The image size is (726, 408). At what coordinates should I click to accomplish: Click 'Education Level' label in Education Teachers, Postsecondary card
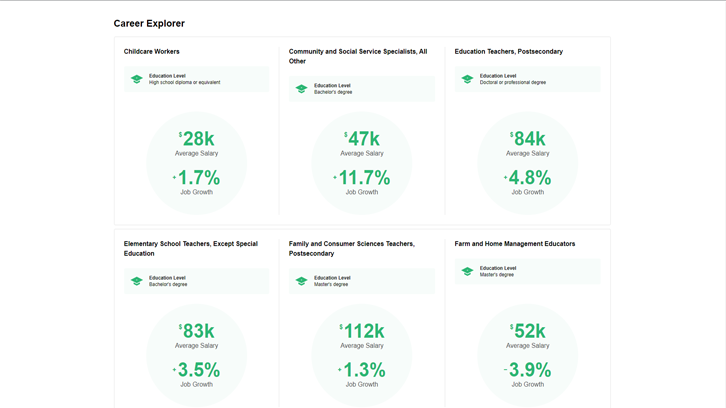click(498, 76)
